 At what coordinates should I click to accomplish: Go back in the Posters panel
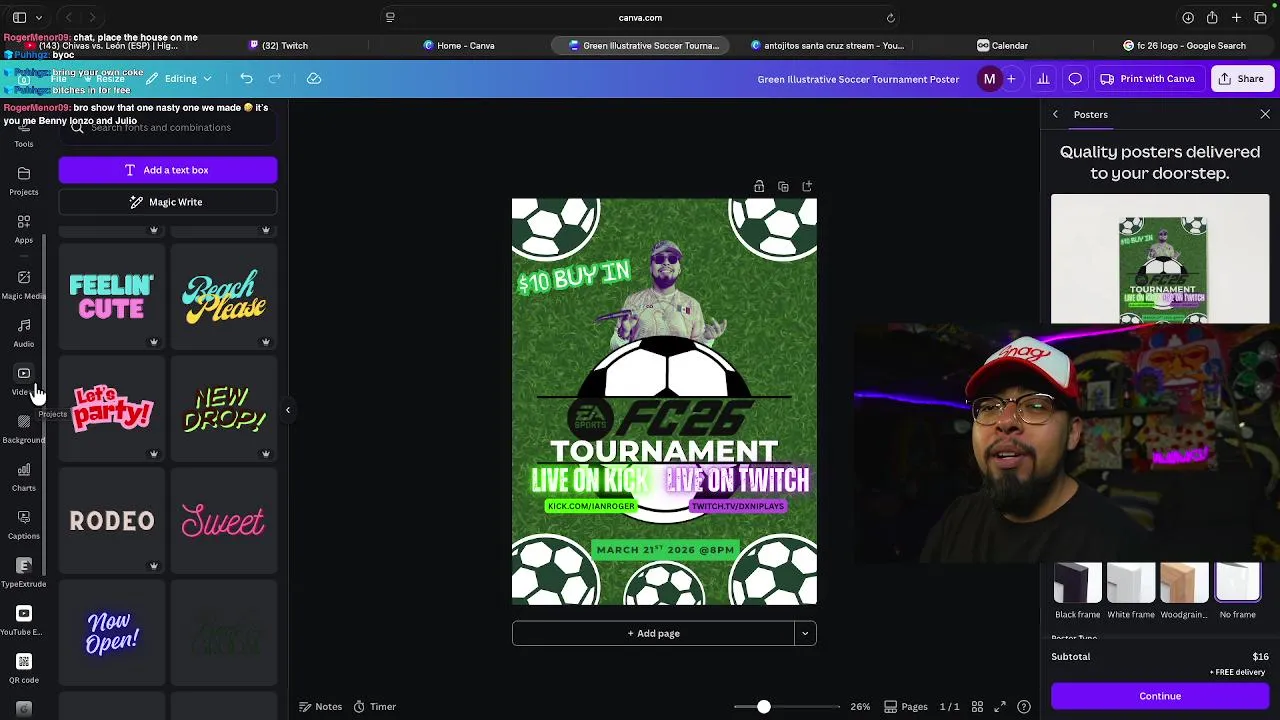pyautogui.click(x=1055, y=114)
